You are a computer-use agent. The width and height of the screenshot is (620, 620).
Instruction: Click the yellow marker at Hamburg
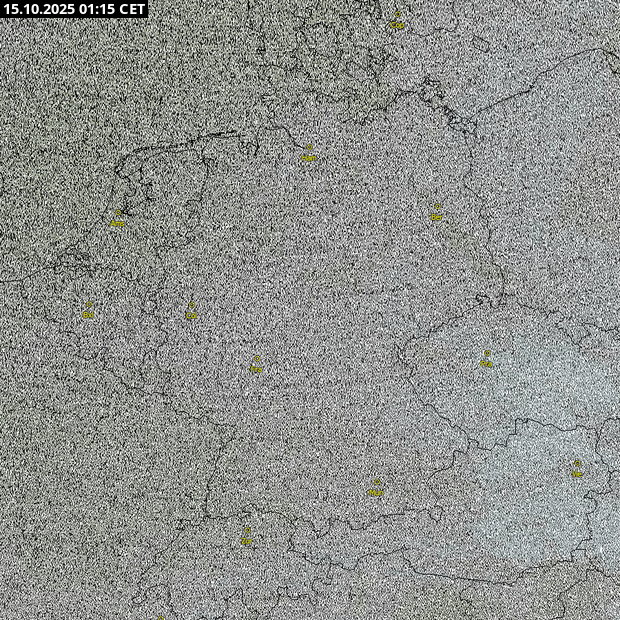pos(308,156)
